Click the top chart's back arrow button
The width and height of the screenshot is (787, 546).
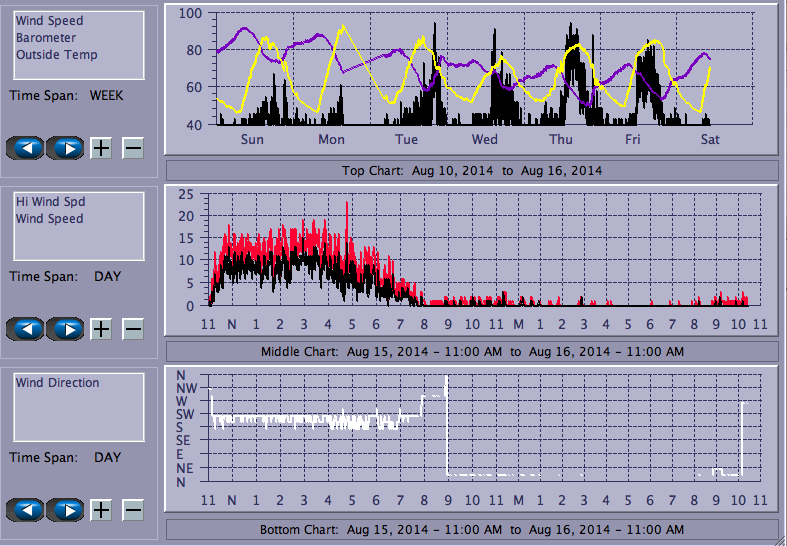tap(26, 148)
